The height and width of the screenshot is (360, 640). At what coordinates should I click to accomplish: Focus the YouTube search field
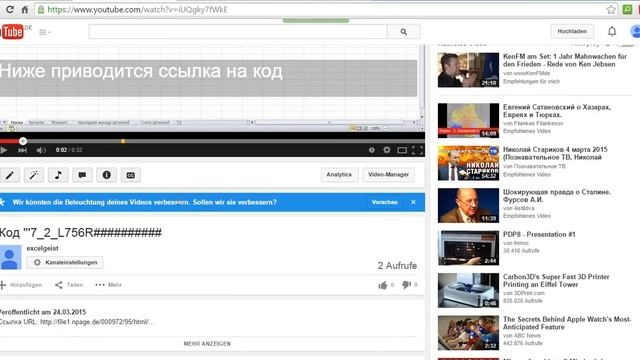pos(238,31)
